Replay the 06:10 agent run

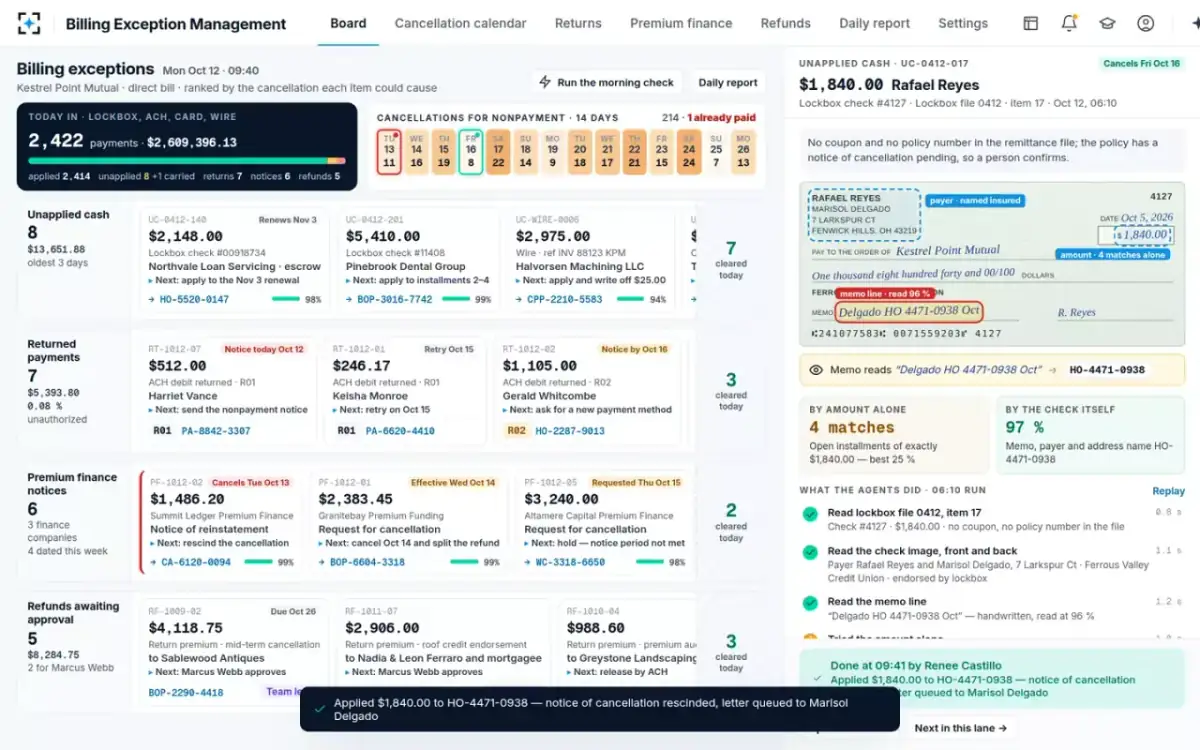click(x=1168, y=491)
